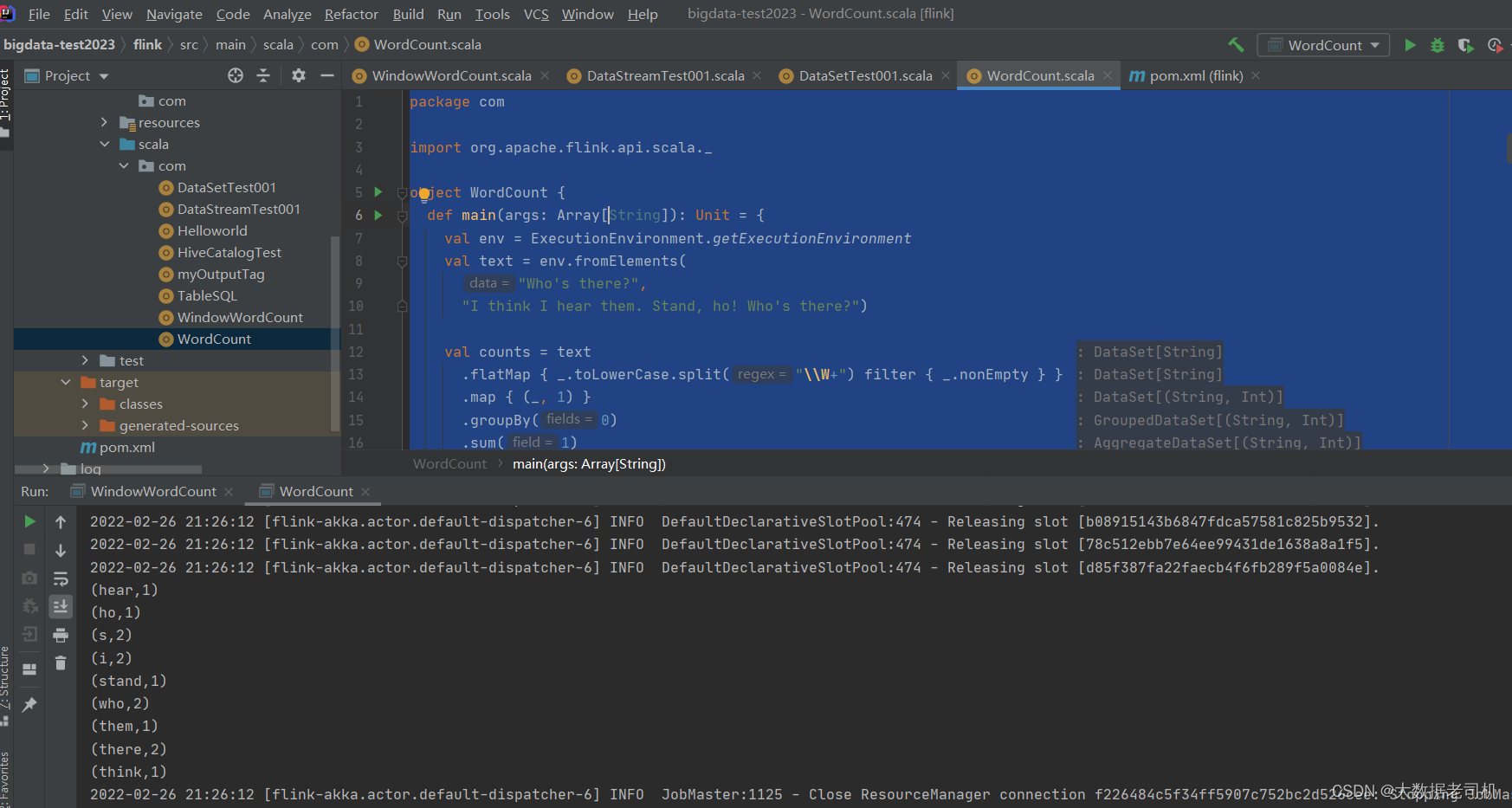1512x808 pixels.
Task: Expand the resources folder
Action: coord(105,122)
